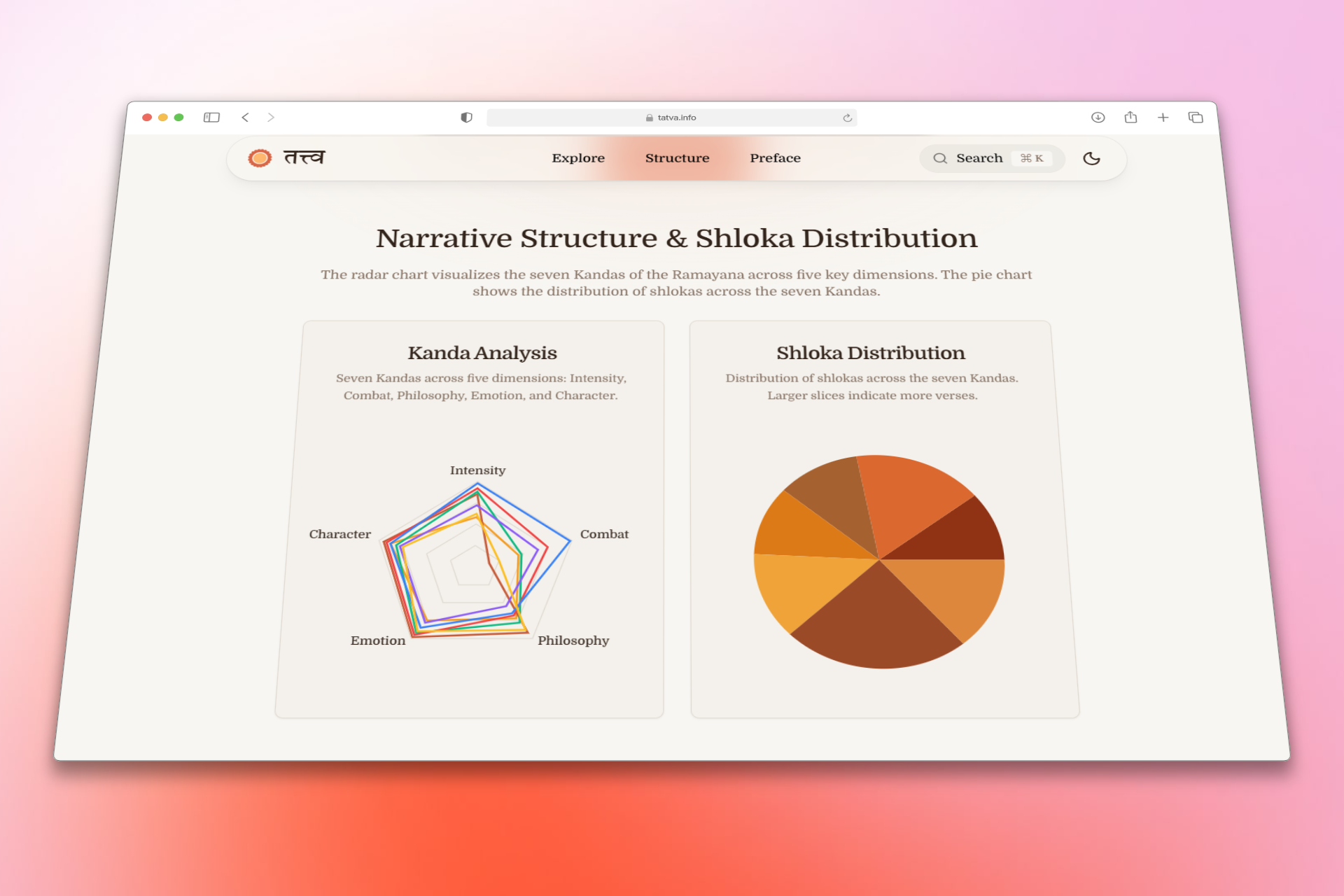Open the Explore nav item
Screen dimensions: 1344x896
(x=578, y=158)
